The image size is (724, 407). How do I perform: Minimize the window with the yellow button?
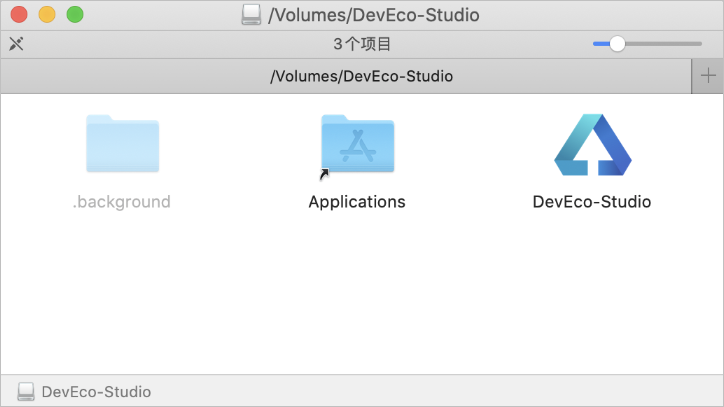47,15
